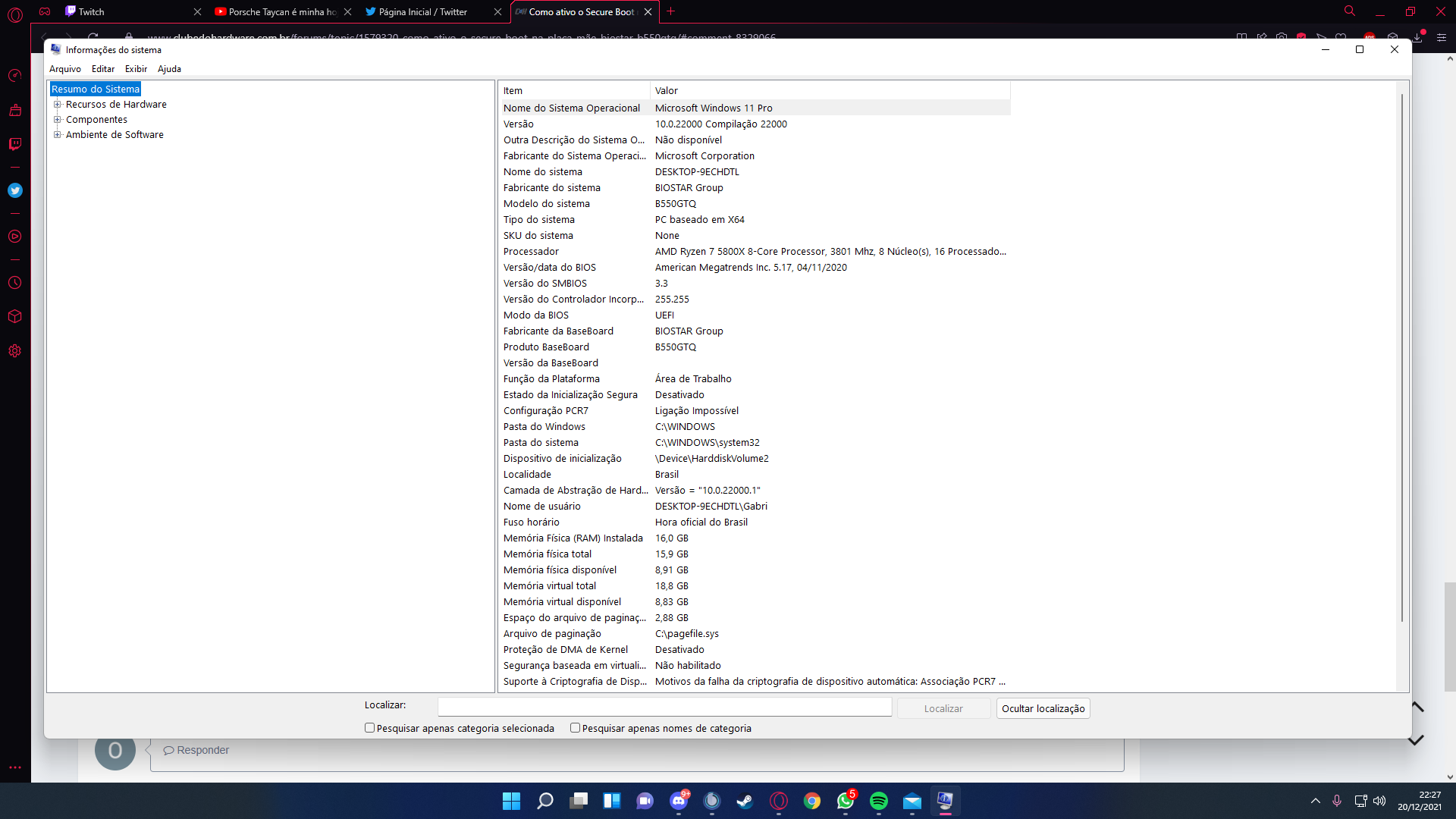The height and width of the screenshot is (819, 1456).
Task: Open the Arquivo menu
Action: [65, 69]
